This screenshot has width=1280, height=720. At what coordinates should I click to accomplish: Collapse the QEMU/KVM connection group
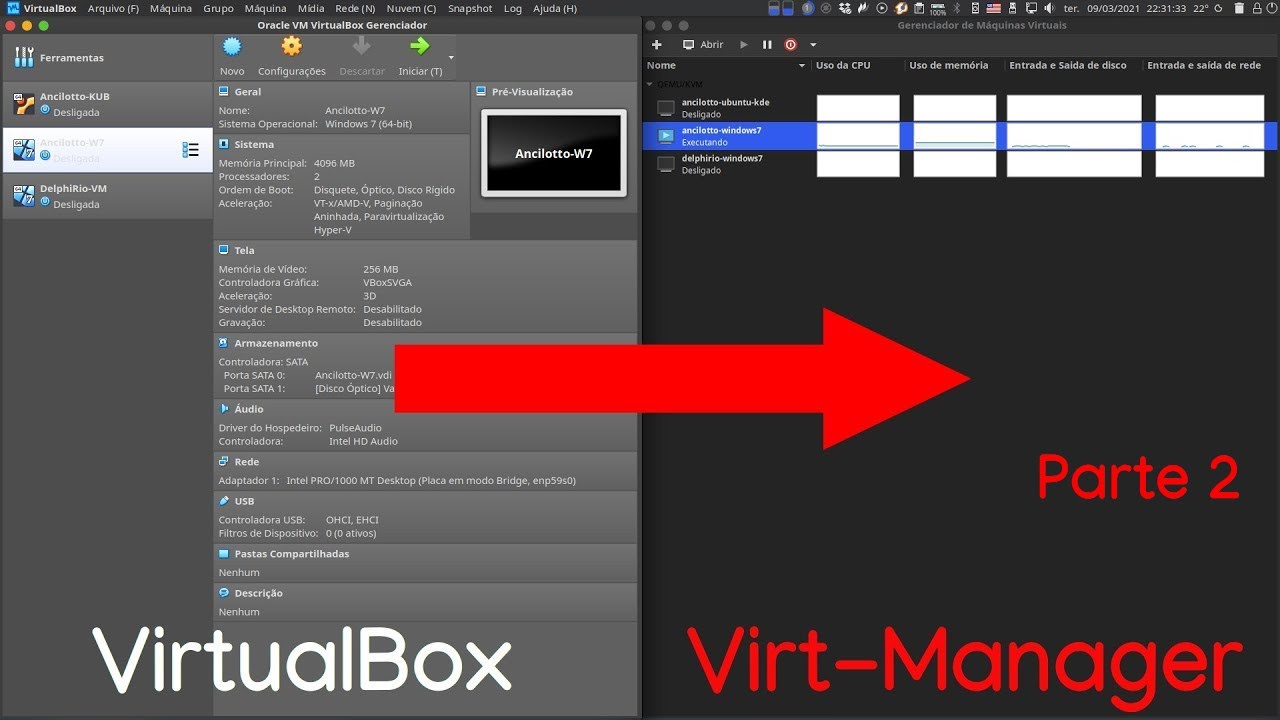tap(650, 84)
